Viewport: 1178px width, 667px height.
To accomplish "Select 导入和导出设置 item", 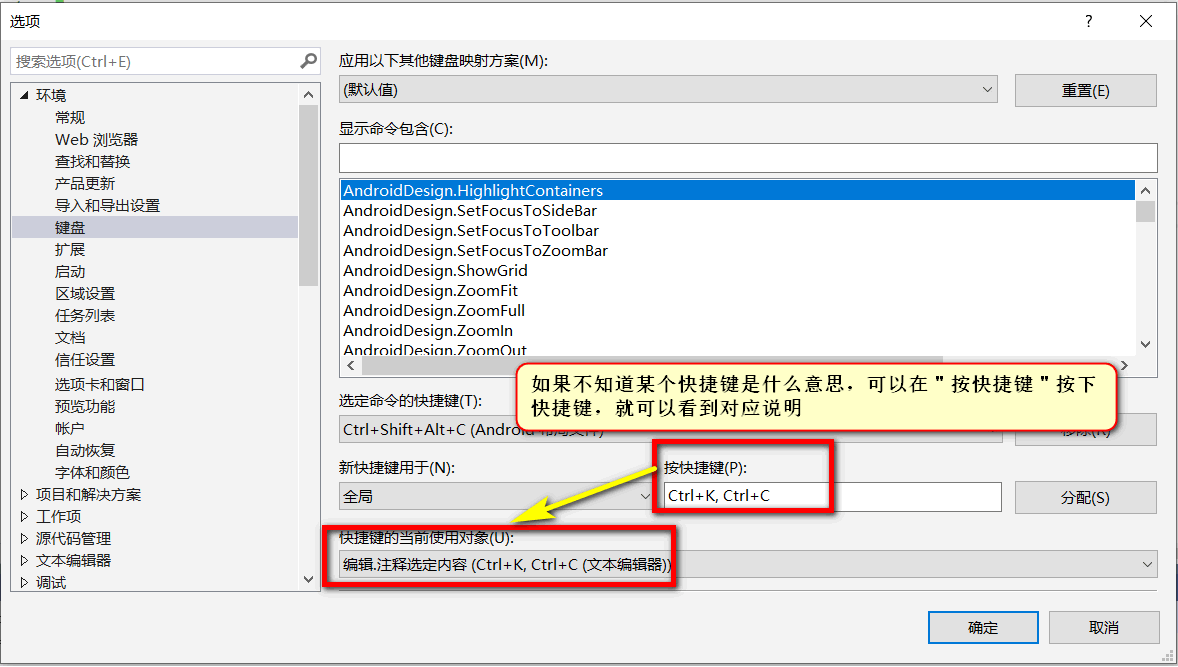I will click(107, 205).
